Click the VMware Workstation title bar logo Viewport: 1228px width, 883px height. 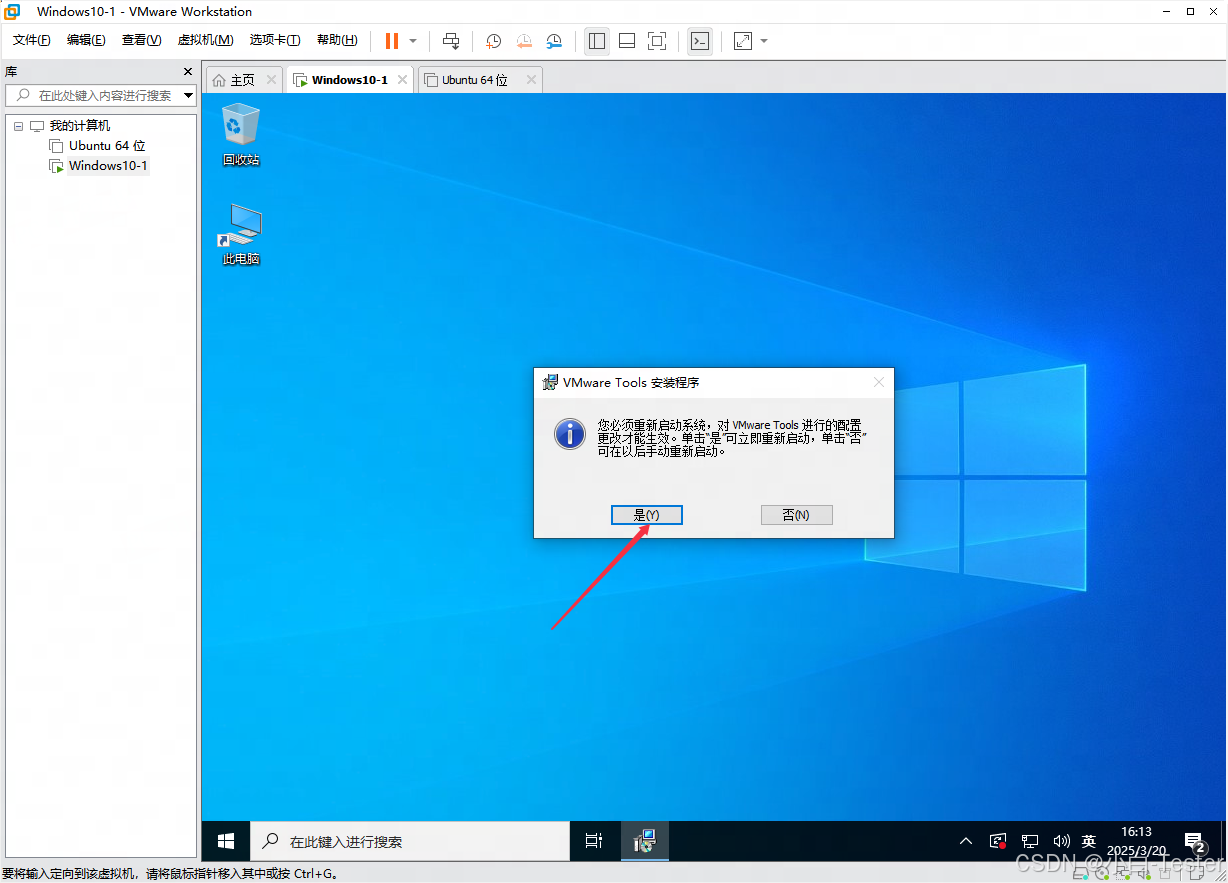tap(13, 12)
